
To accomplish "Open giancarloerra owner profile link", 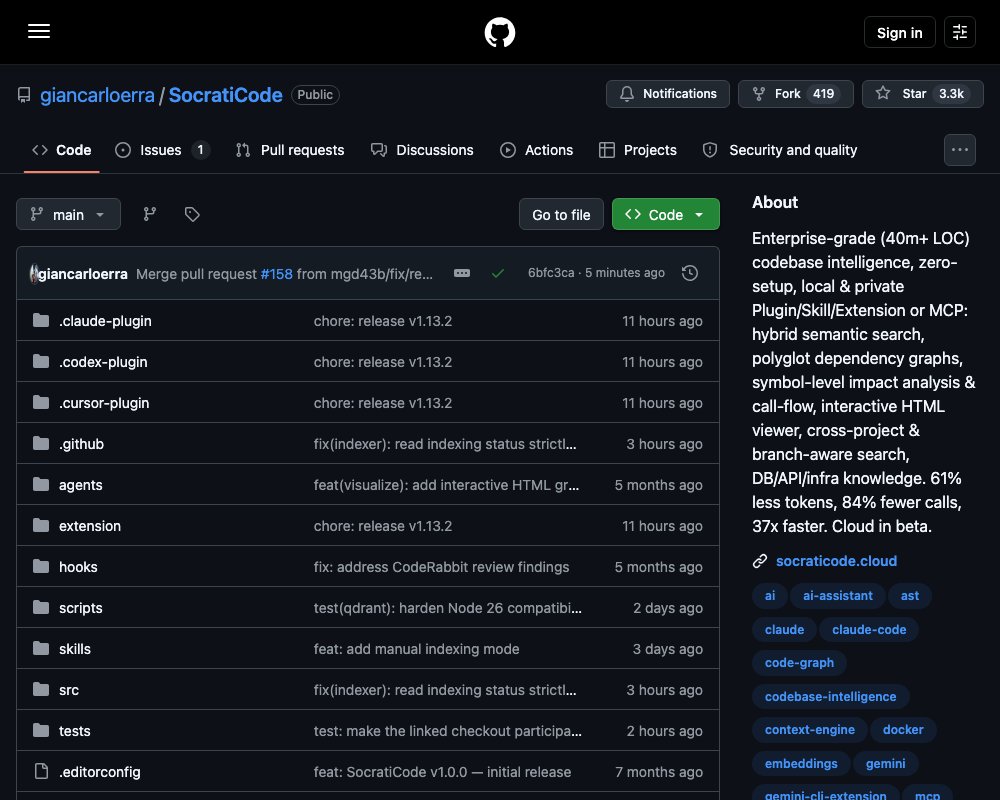I will point(97,95).
